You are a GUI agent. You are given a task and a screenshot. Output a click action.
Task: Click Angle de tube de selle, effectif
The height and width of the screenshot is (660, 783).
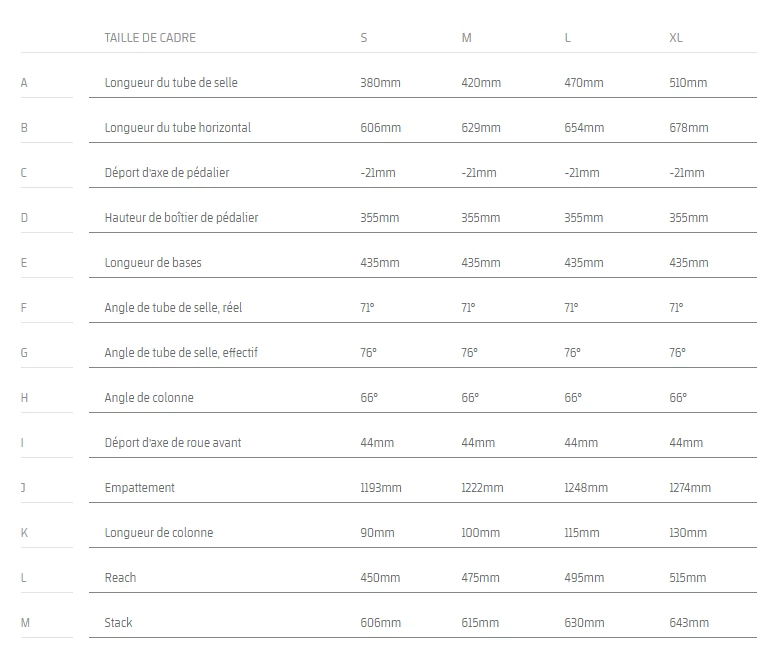point(181,353)
